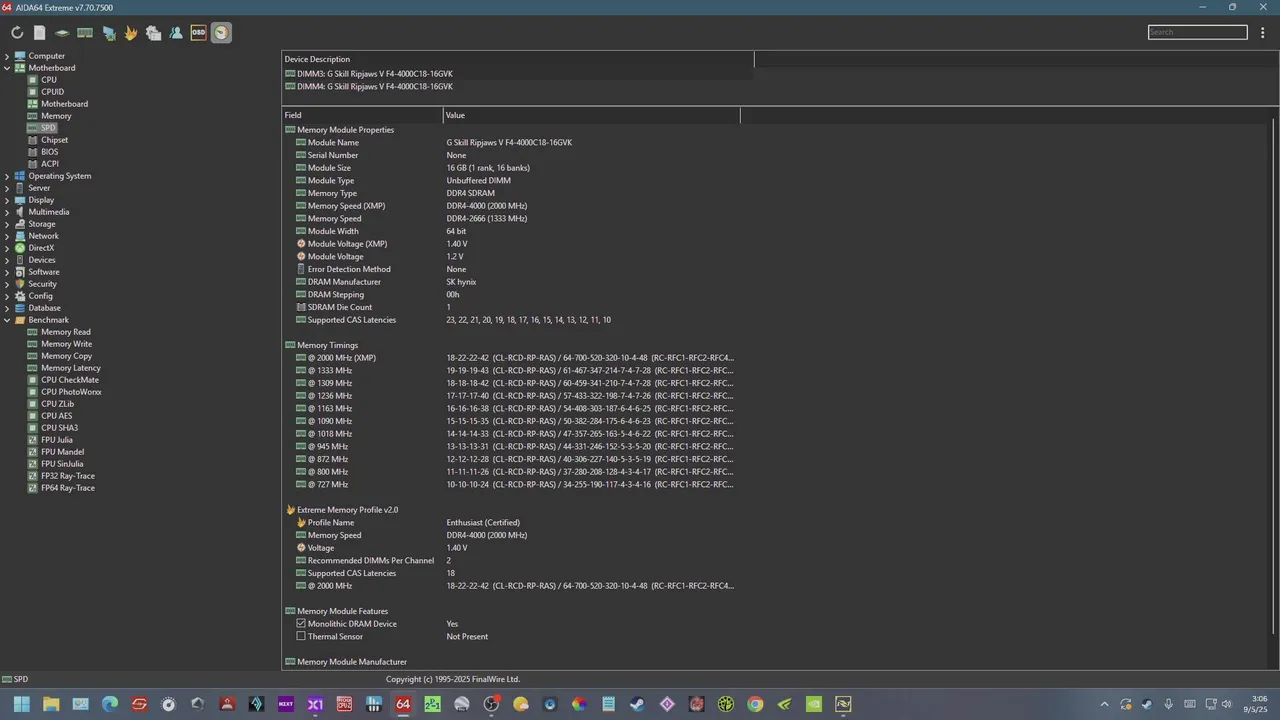Open the Windows Start menu
Screen dimensions: 1280x720
(22, 704)
